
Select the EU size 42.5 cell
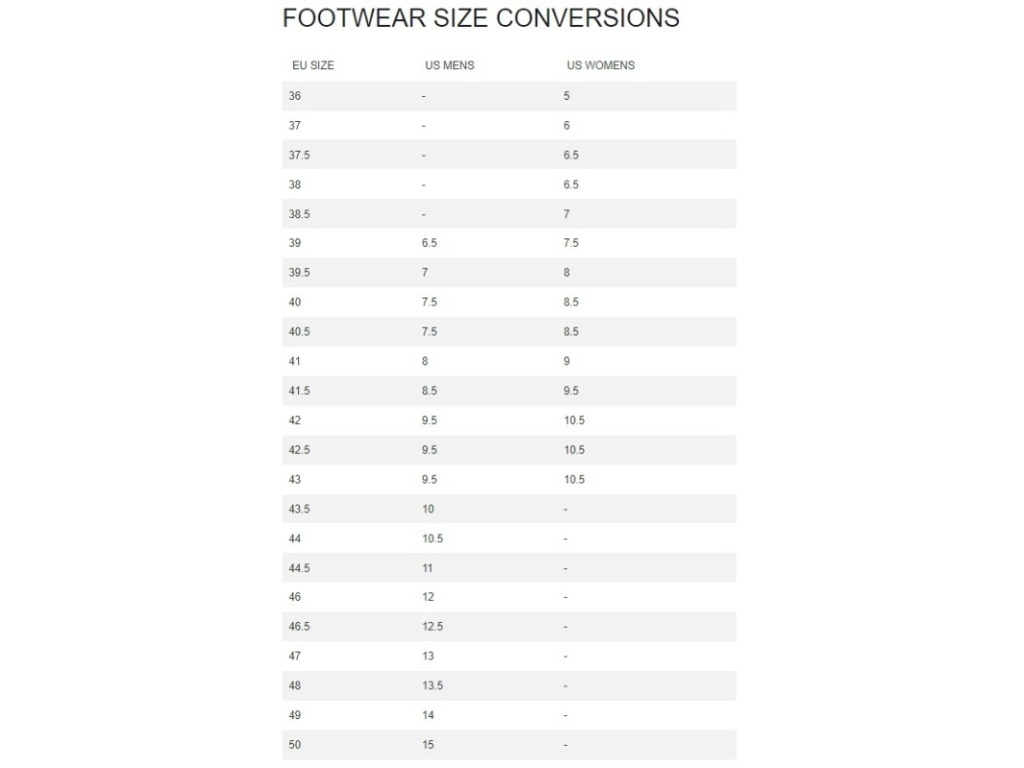pos(299,450)
